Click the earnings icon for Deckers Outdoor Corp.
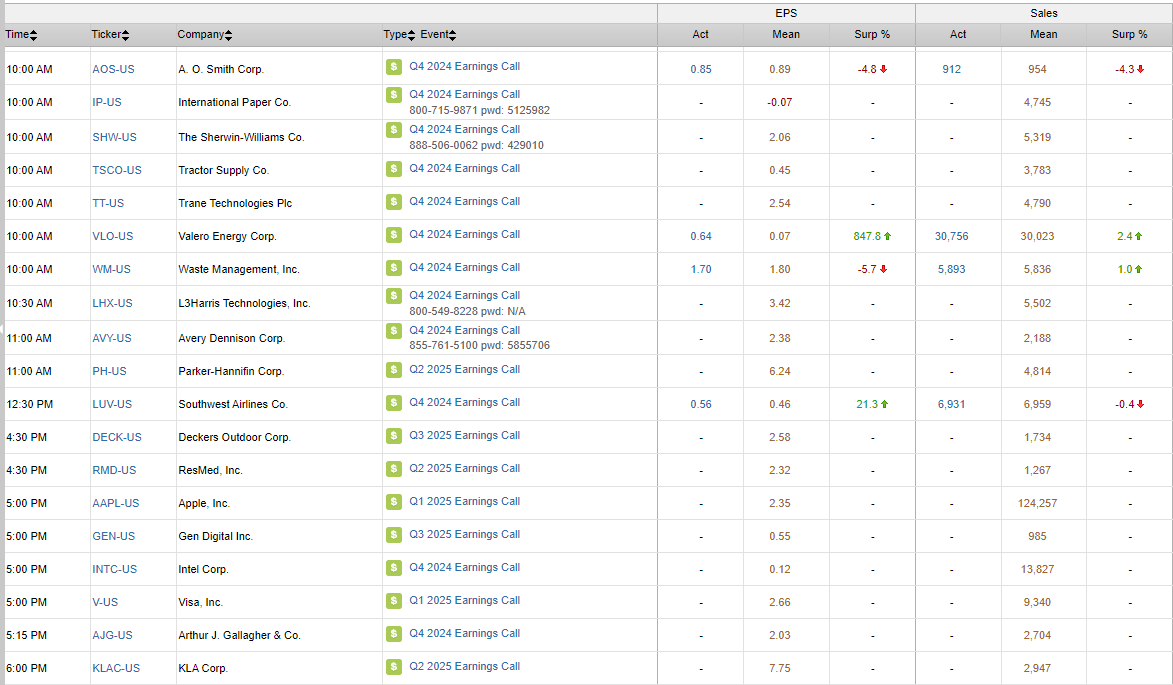The image size is (1173, 685). point(393,435)
